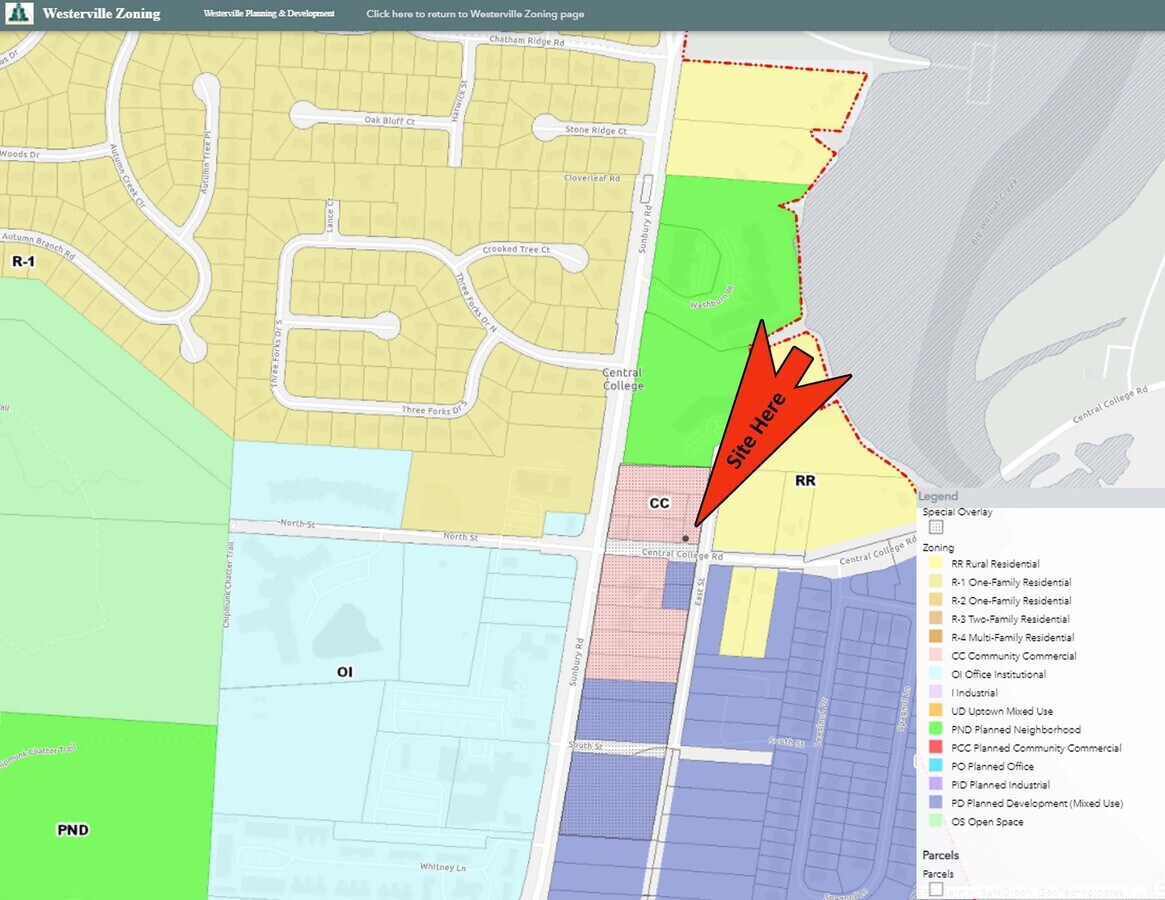Image resolution: width=1165 pixels, height=900 pixels.
Task: Open the Westerville Planning & Development link
Action: (269, 14)
